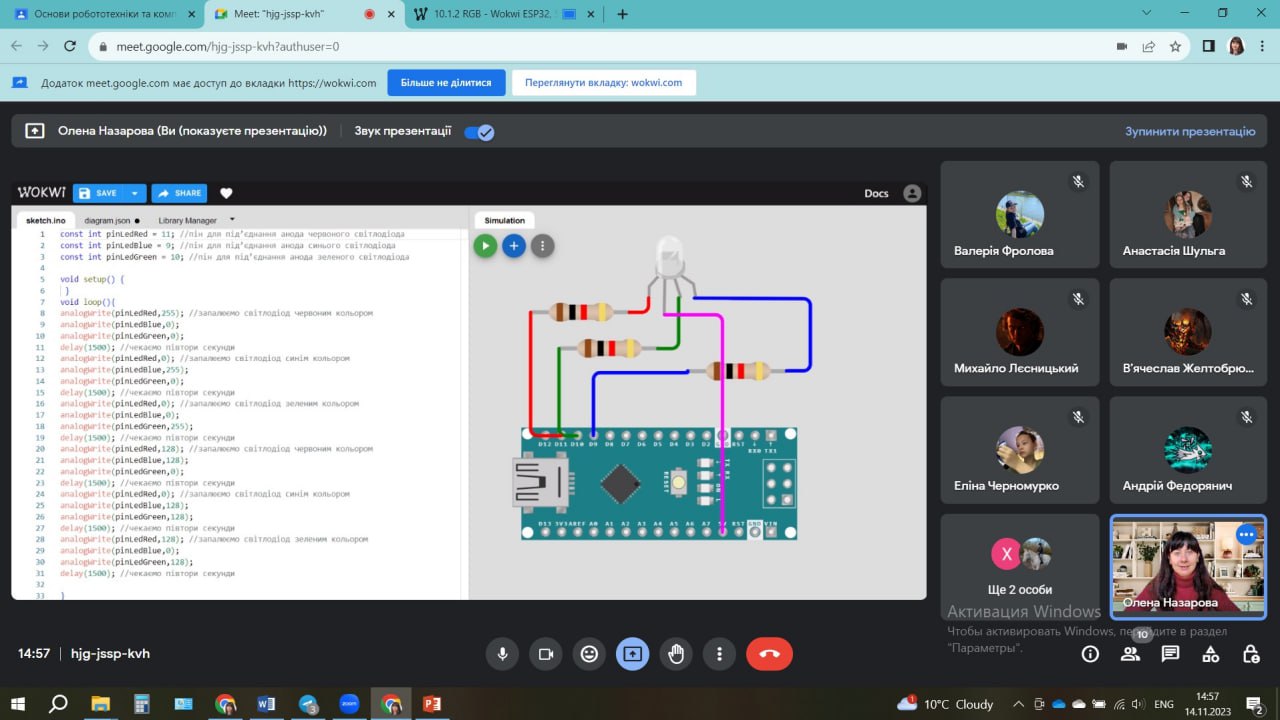Screen dimensions: 1280x720
Task: Show the participants list
Action: point(1130,654)
